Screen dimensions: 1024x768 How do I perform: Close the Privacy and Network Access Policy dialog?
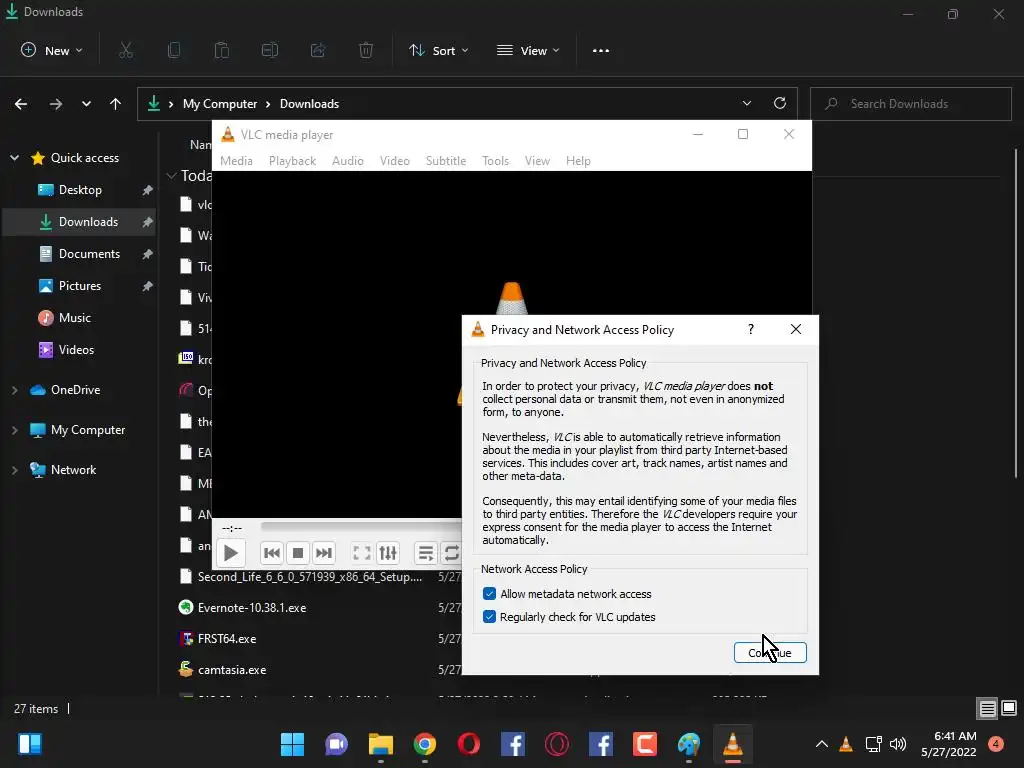point(795,329)
